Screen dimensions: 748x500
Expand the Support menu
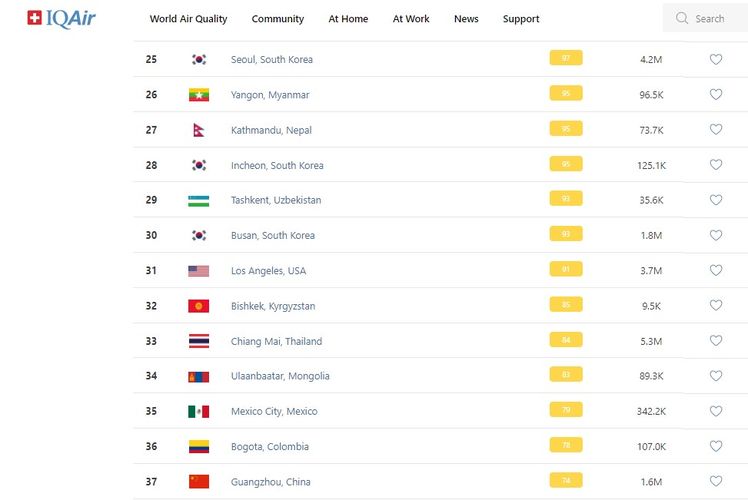521,19
